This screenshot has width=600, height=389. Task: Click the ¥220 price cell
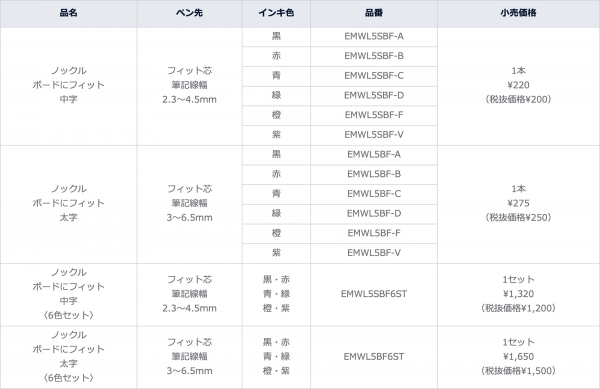point(518,85)
